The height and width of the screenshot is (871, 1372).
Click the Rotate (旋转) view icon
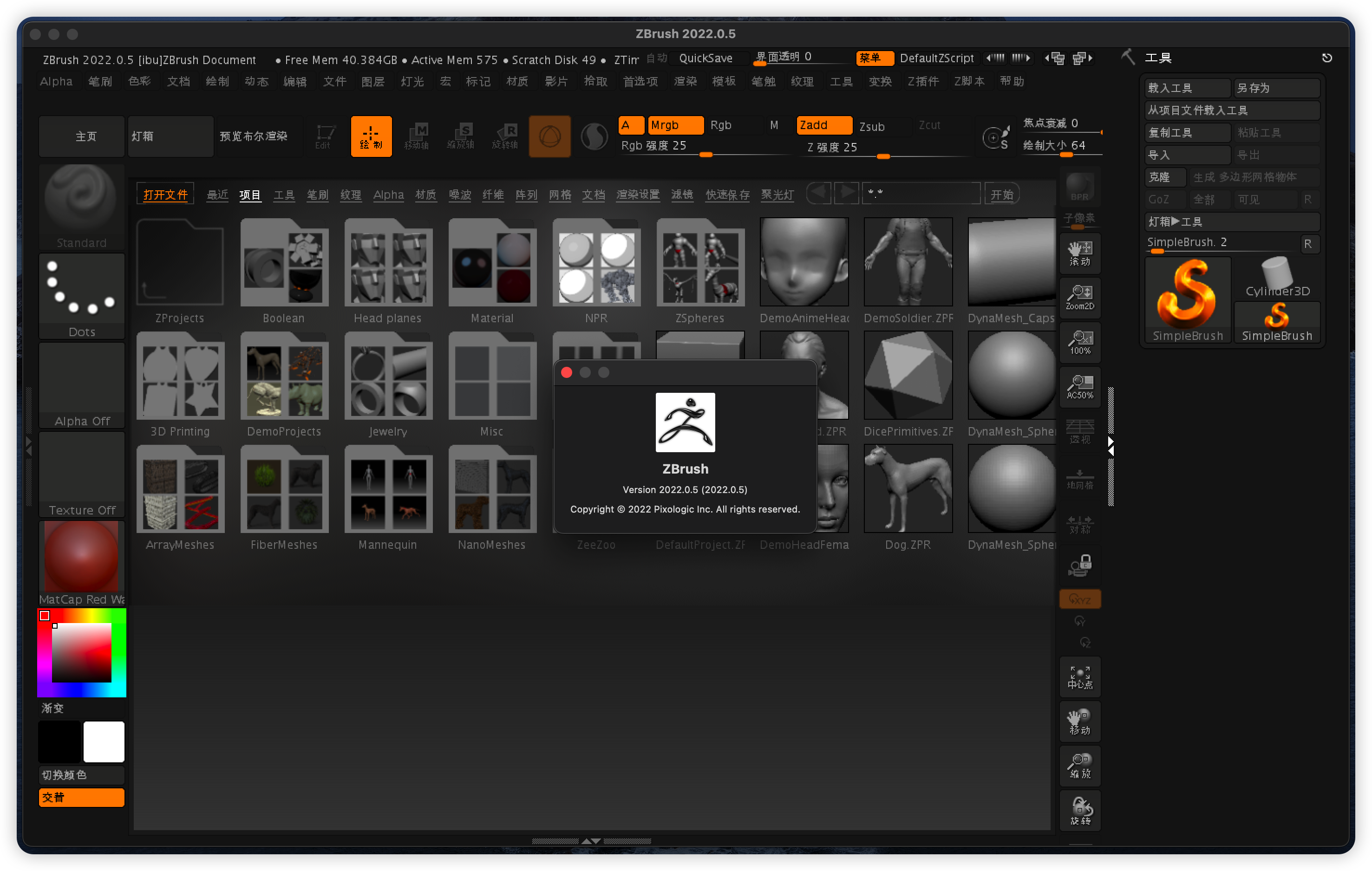[1080, 811]
